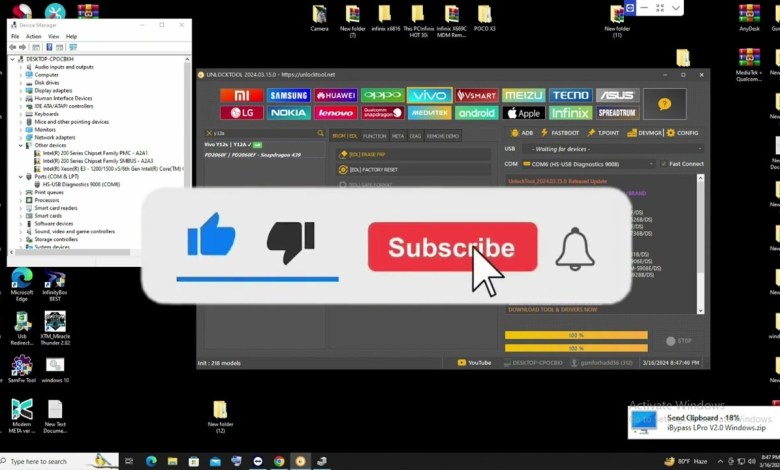Select the Xiaomi MI brand tile

click(241, 95)
